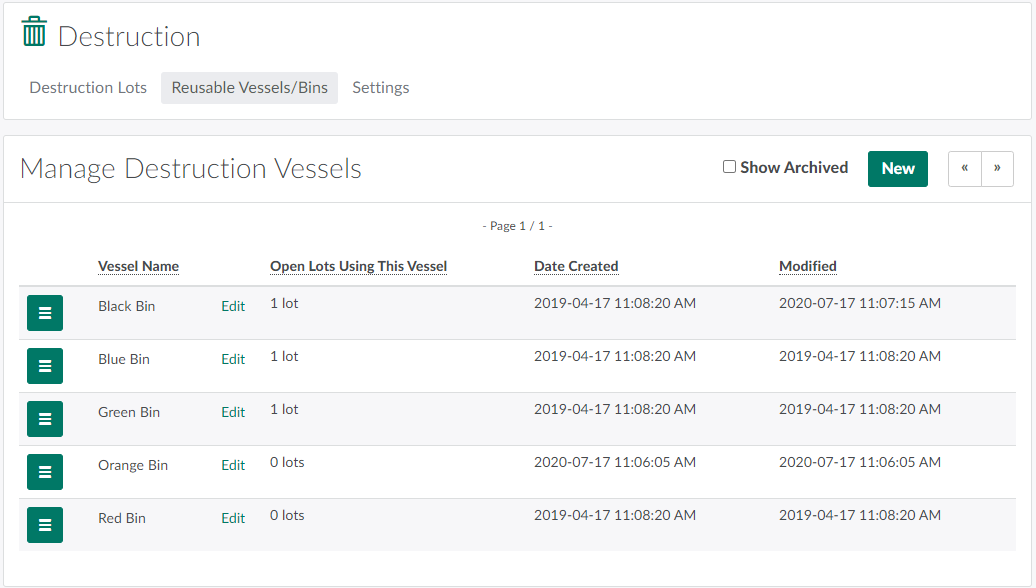Edit the Red Bin vessel
This screenshot has width=1036, height=588.
tap(233, 519)
